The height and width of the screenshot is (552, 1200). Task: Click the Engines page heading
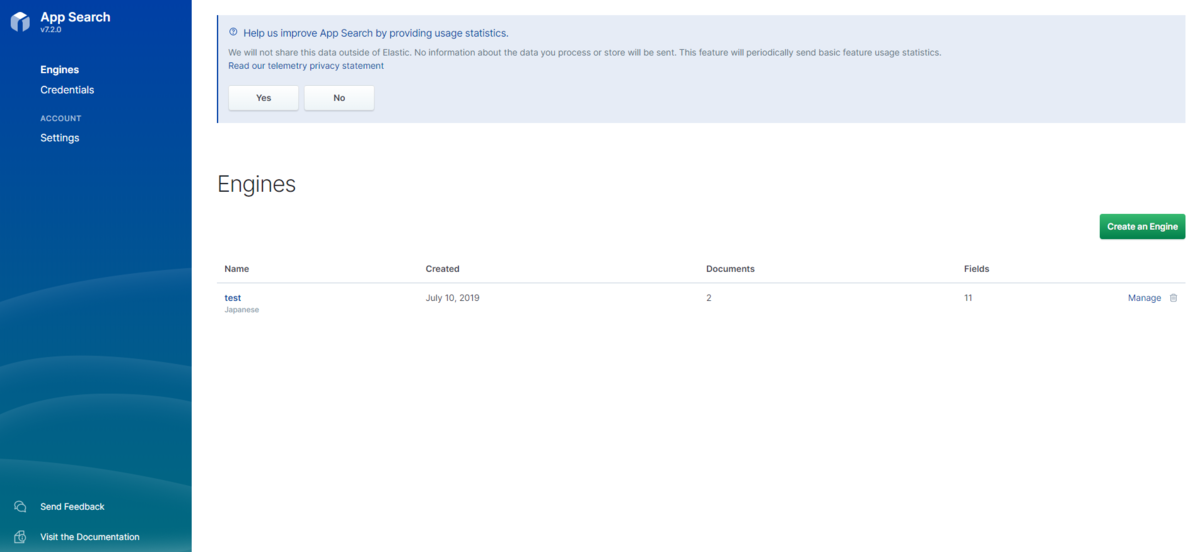(x=256, y=184)
